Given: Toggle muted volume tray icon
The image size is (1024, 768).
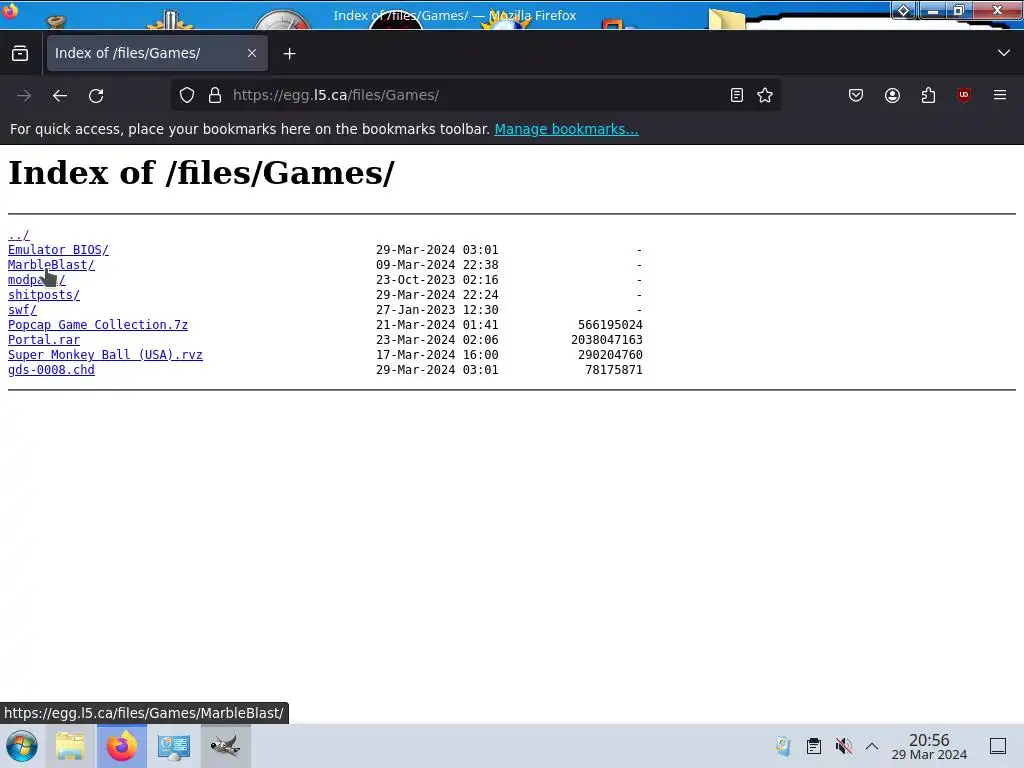Looking at the screenshot, I should (x=844, y=746).
